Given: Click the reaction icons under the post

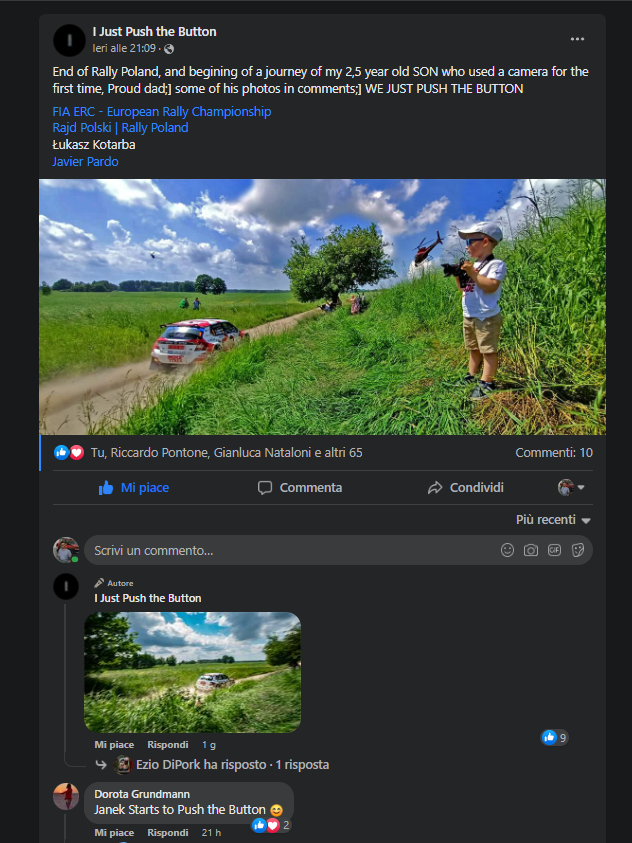Looking at the screenshot, I should click(69, 453).
